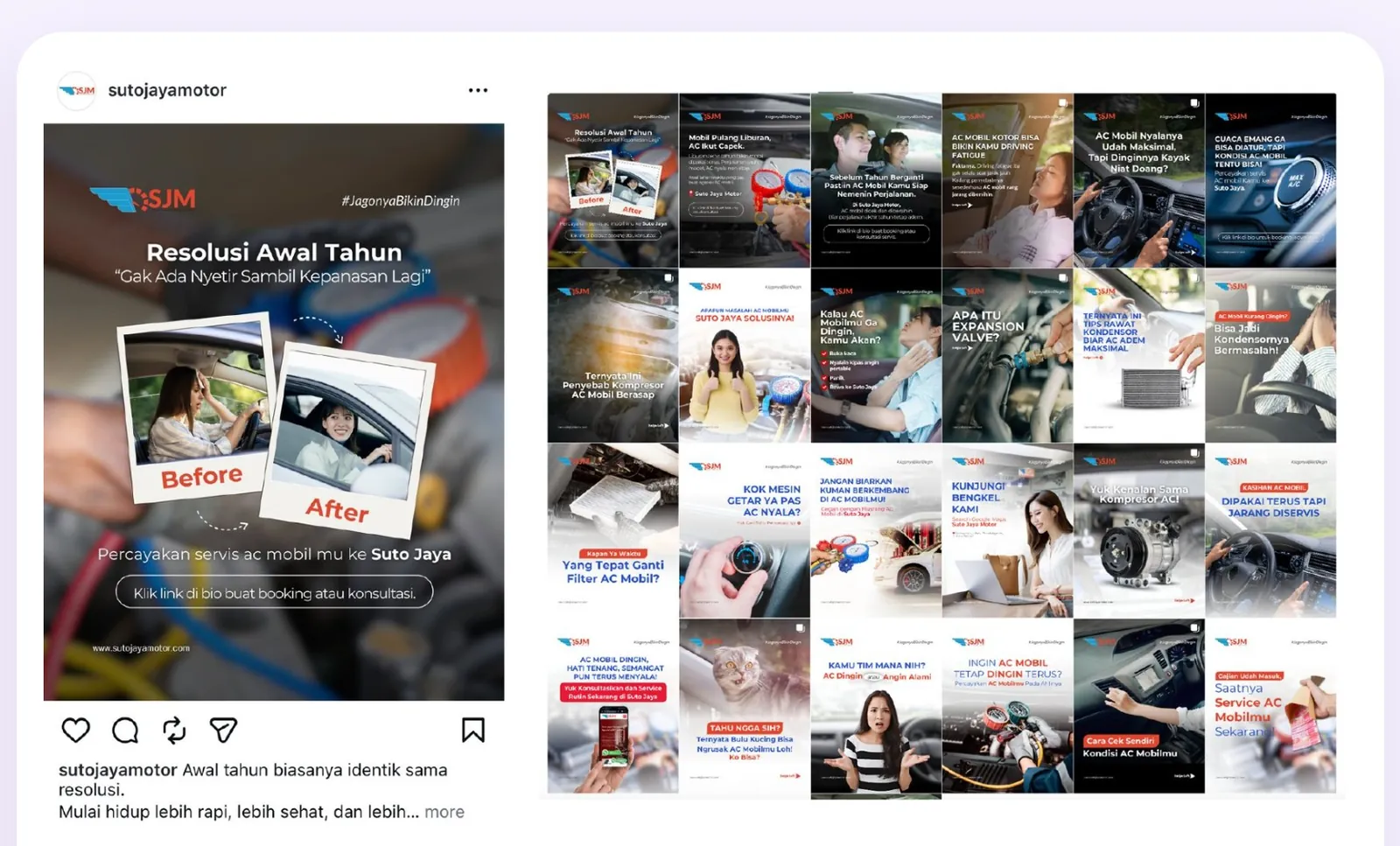Image resolution: width=1400 pixels, height=846 pixels.
Task: Open the Mobil Pulang Liburan thumbnail
Action: pos(745,180)
